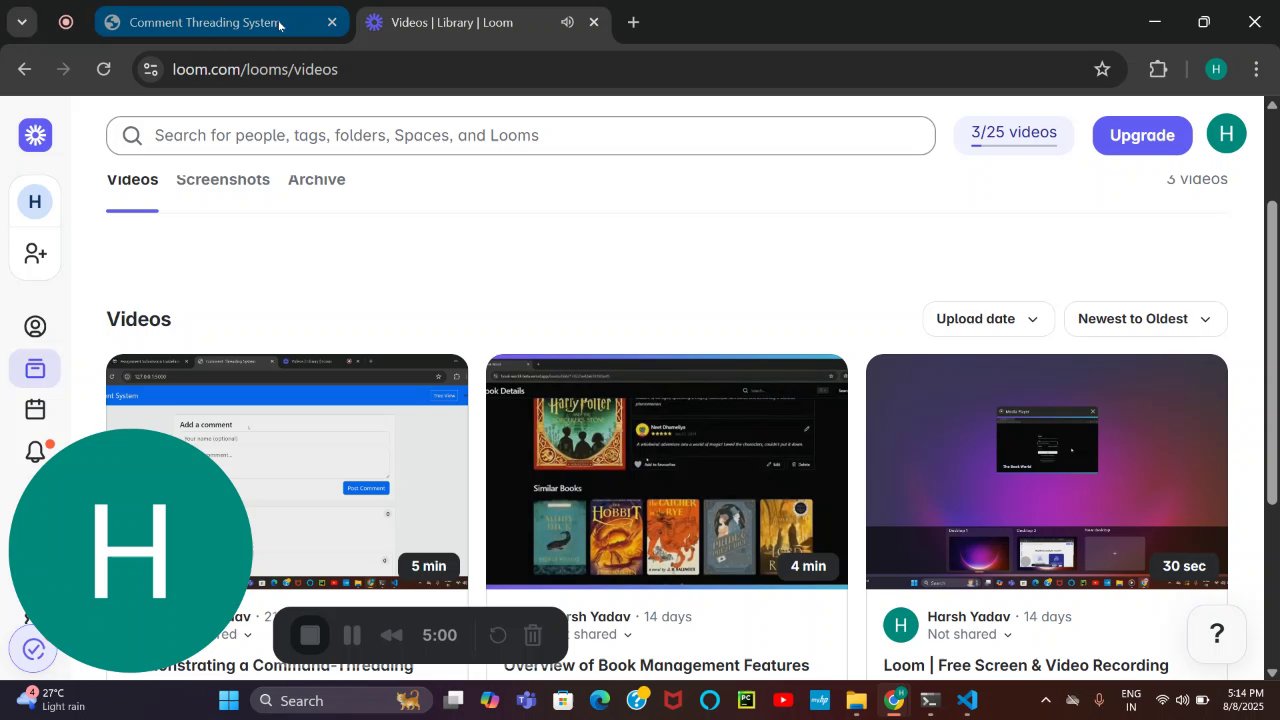Expand the Upload date sort dropdown
Screen dimensions: 1280x720
pos(988,319)
